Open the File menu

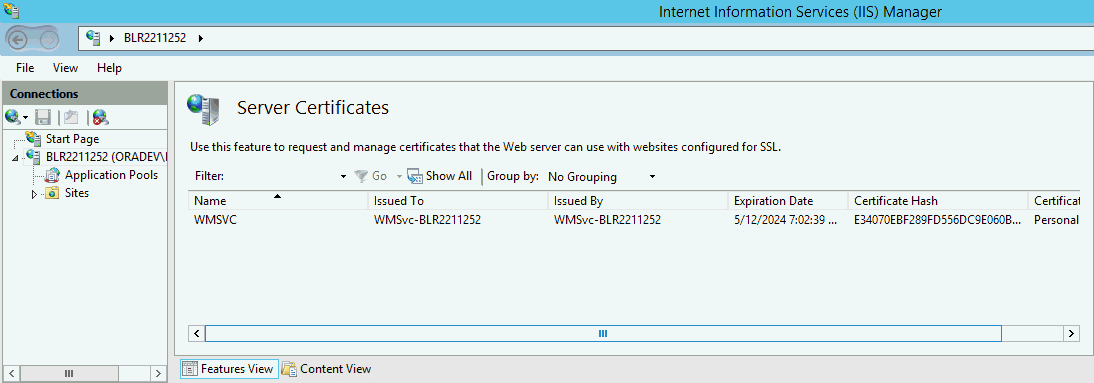(25, 68)
